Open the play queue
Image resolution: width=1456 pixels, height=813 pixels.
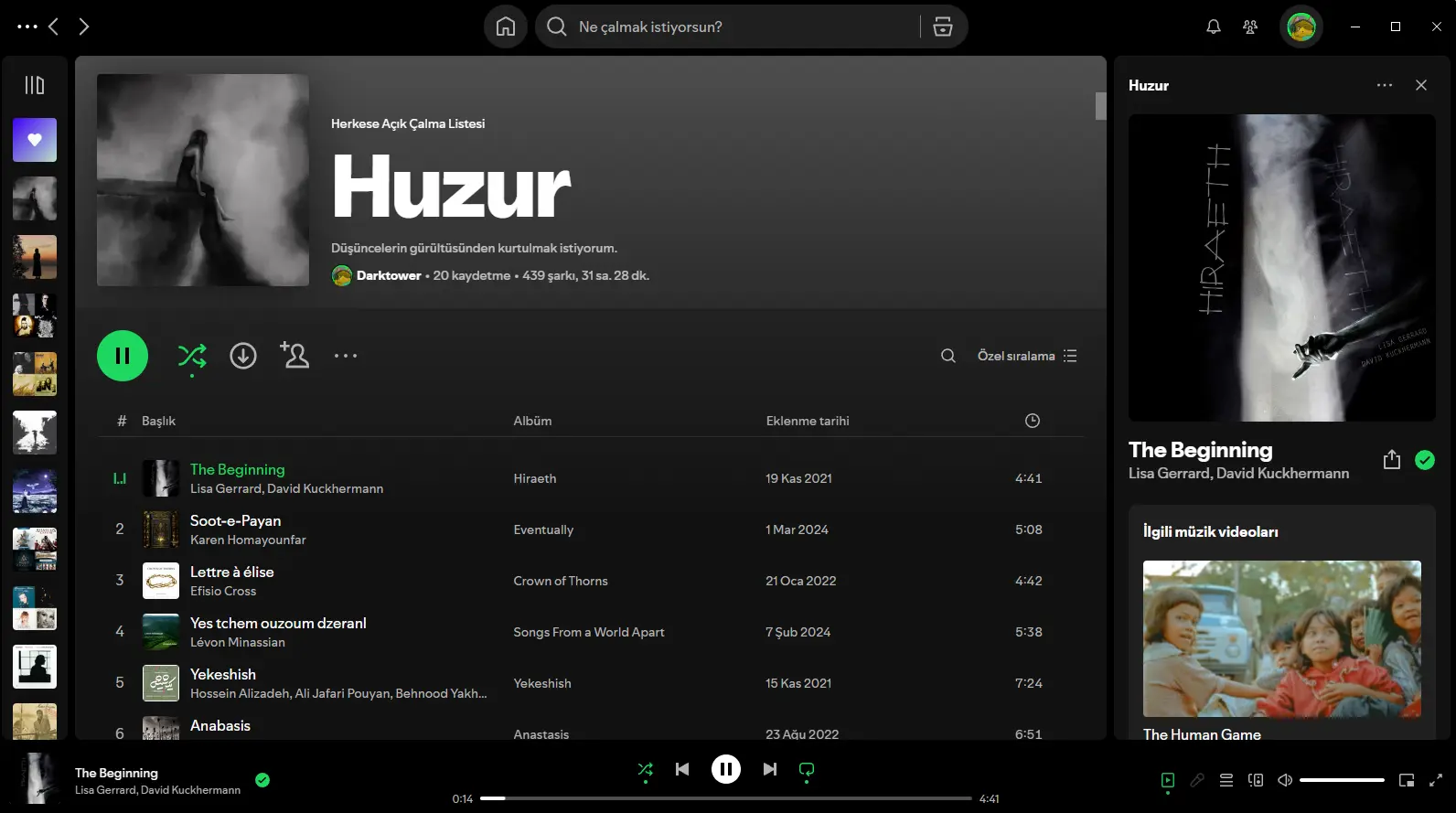[x=1226, y=780]
